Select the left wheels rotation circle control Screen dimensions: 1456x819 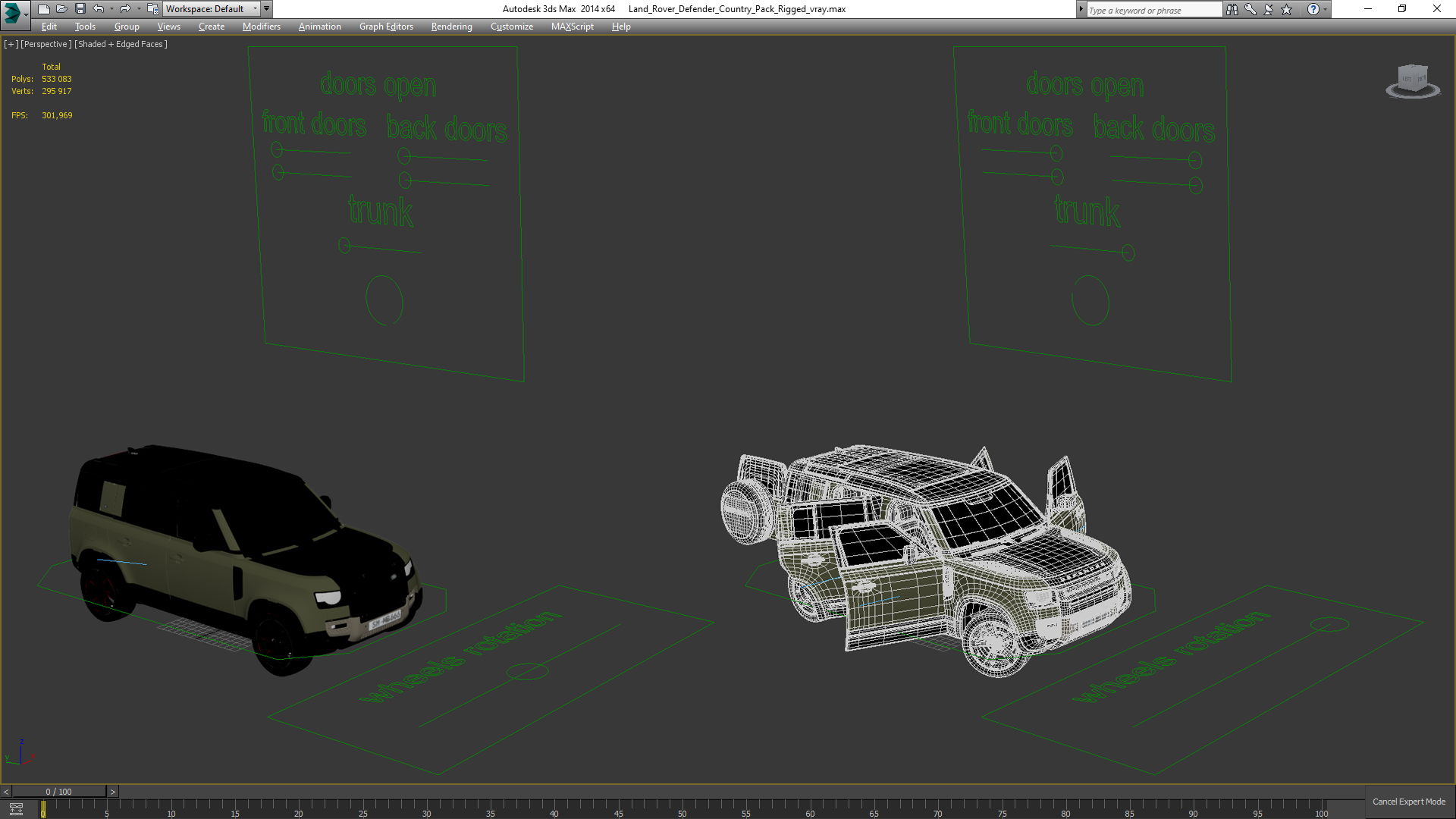(x=527, y=671)
